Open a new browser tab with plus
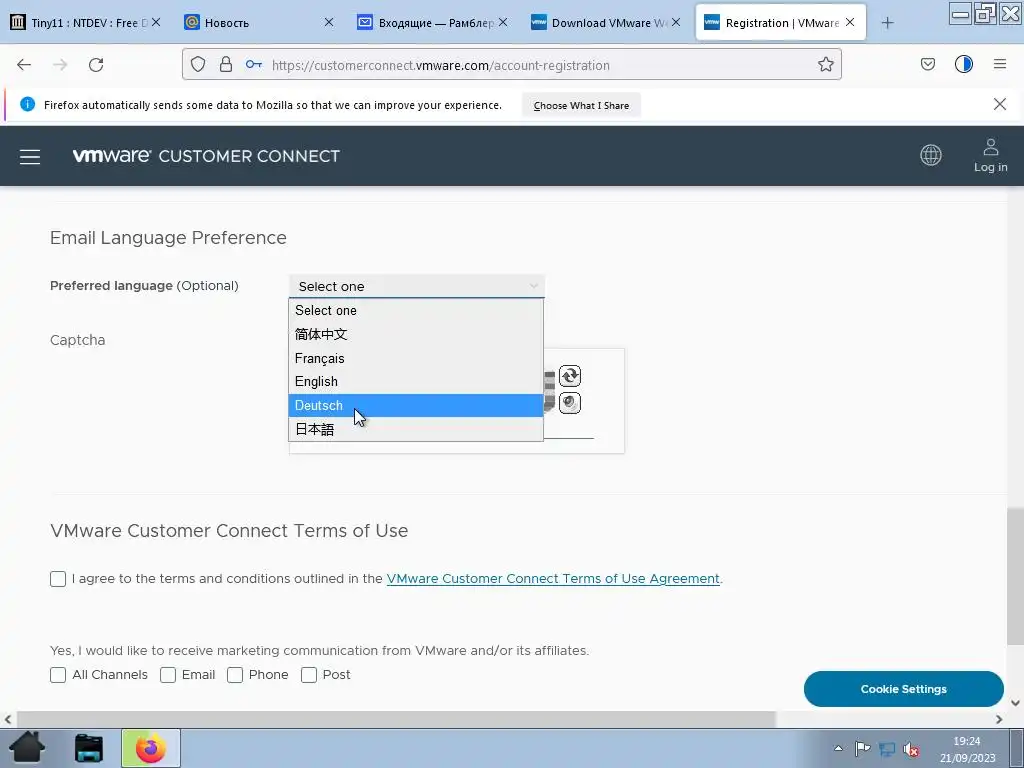The image size is (1024, 768). tap(887, 23)
